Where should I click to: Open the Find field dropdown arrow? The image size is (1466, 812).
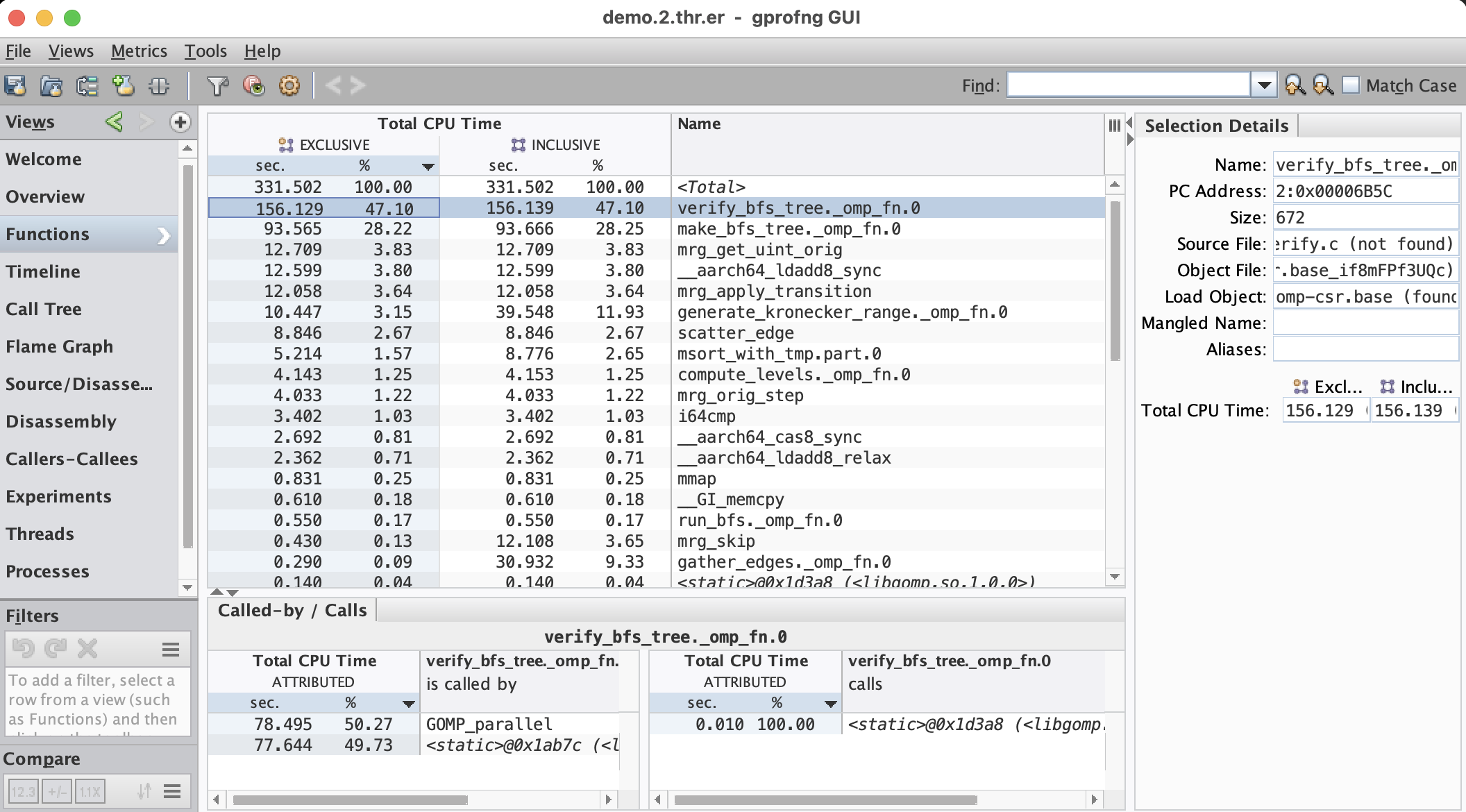pos(1264,85)
